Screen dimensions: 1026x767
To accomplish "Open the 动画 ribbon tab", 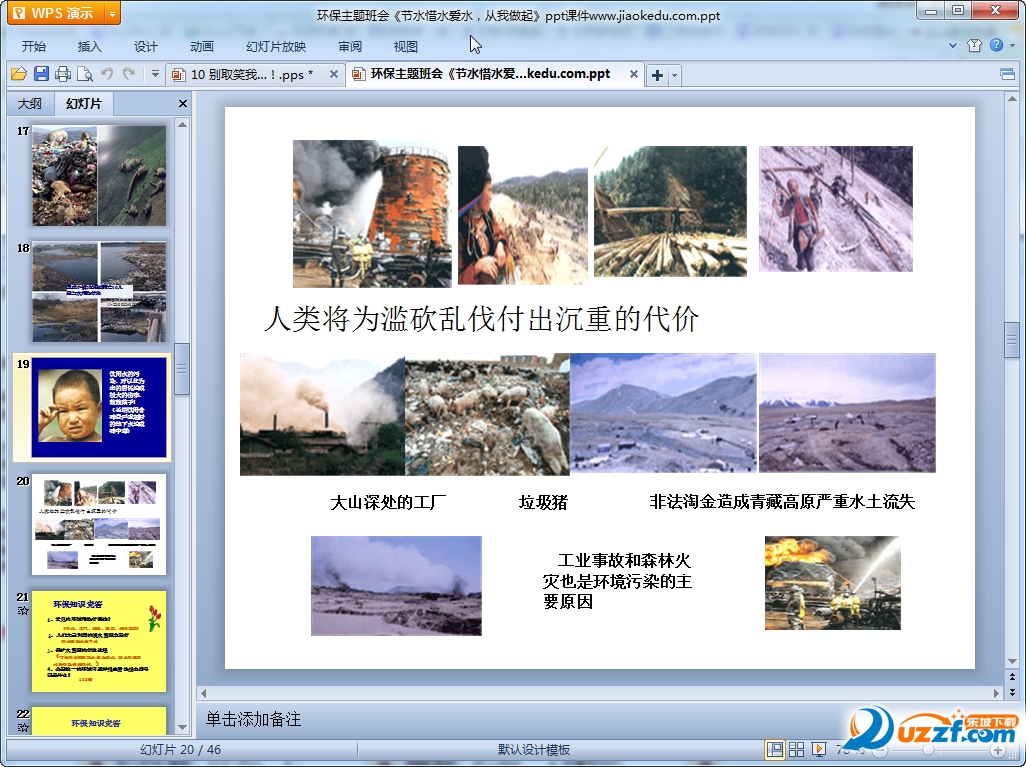I will click(x=202, y=46).
